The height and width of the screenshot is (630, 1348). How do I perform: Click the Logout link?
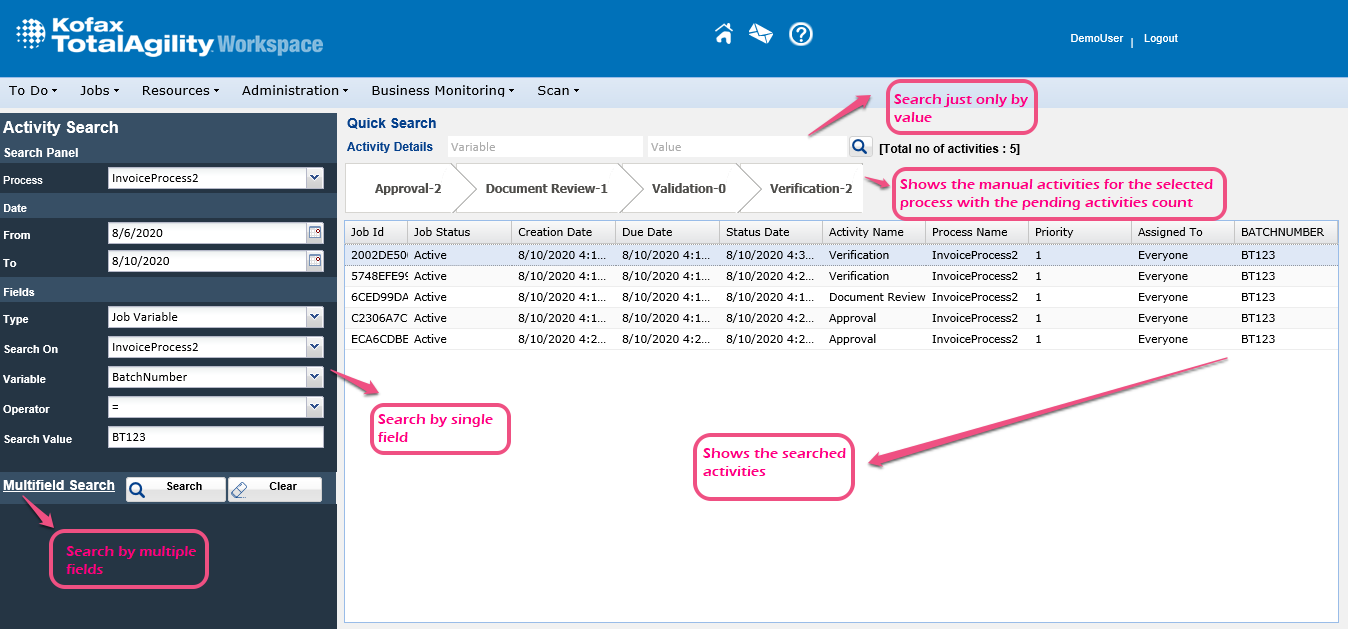1160,39
